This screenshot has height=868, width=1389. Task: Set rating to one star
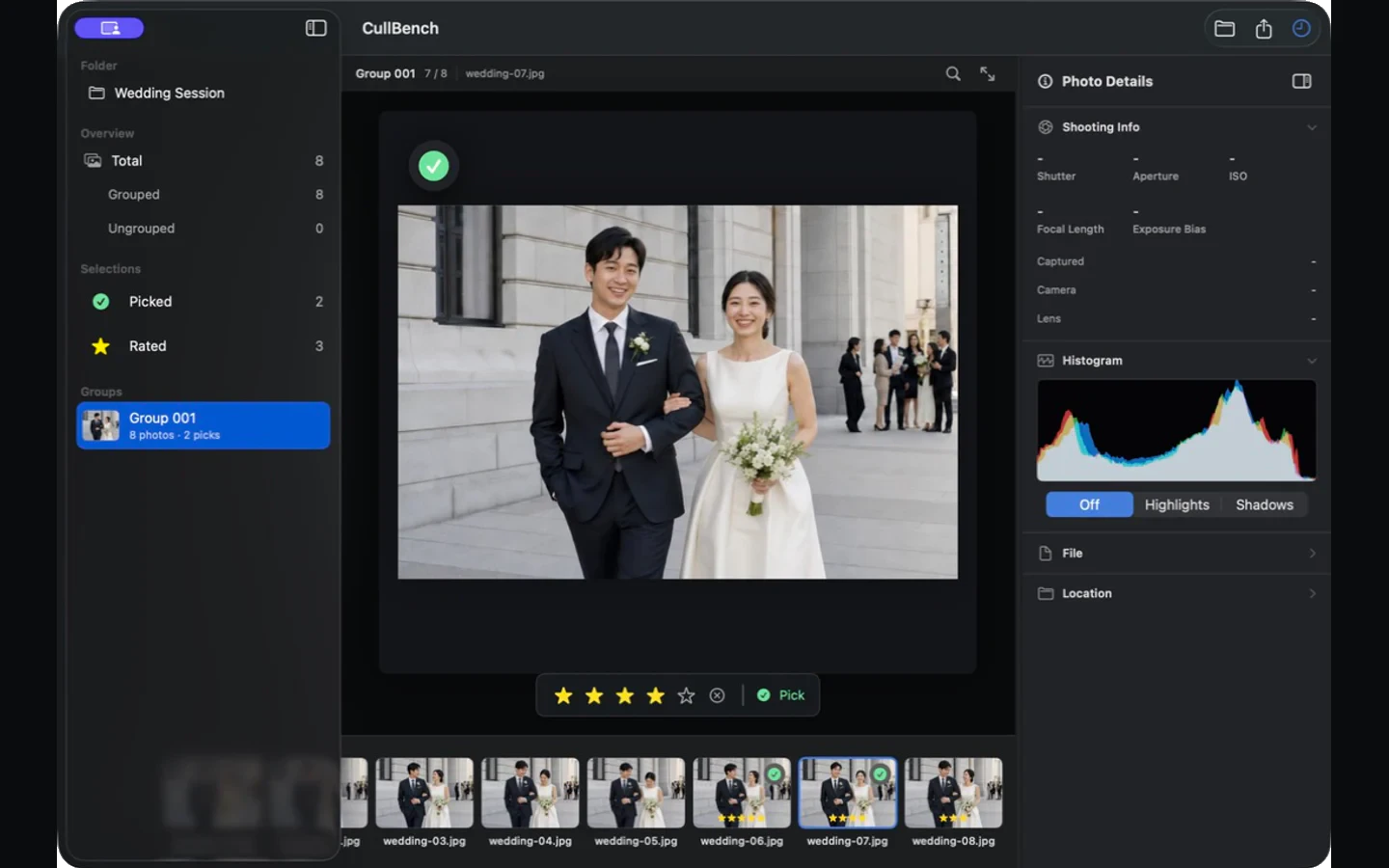tap(563, 695)
